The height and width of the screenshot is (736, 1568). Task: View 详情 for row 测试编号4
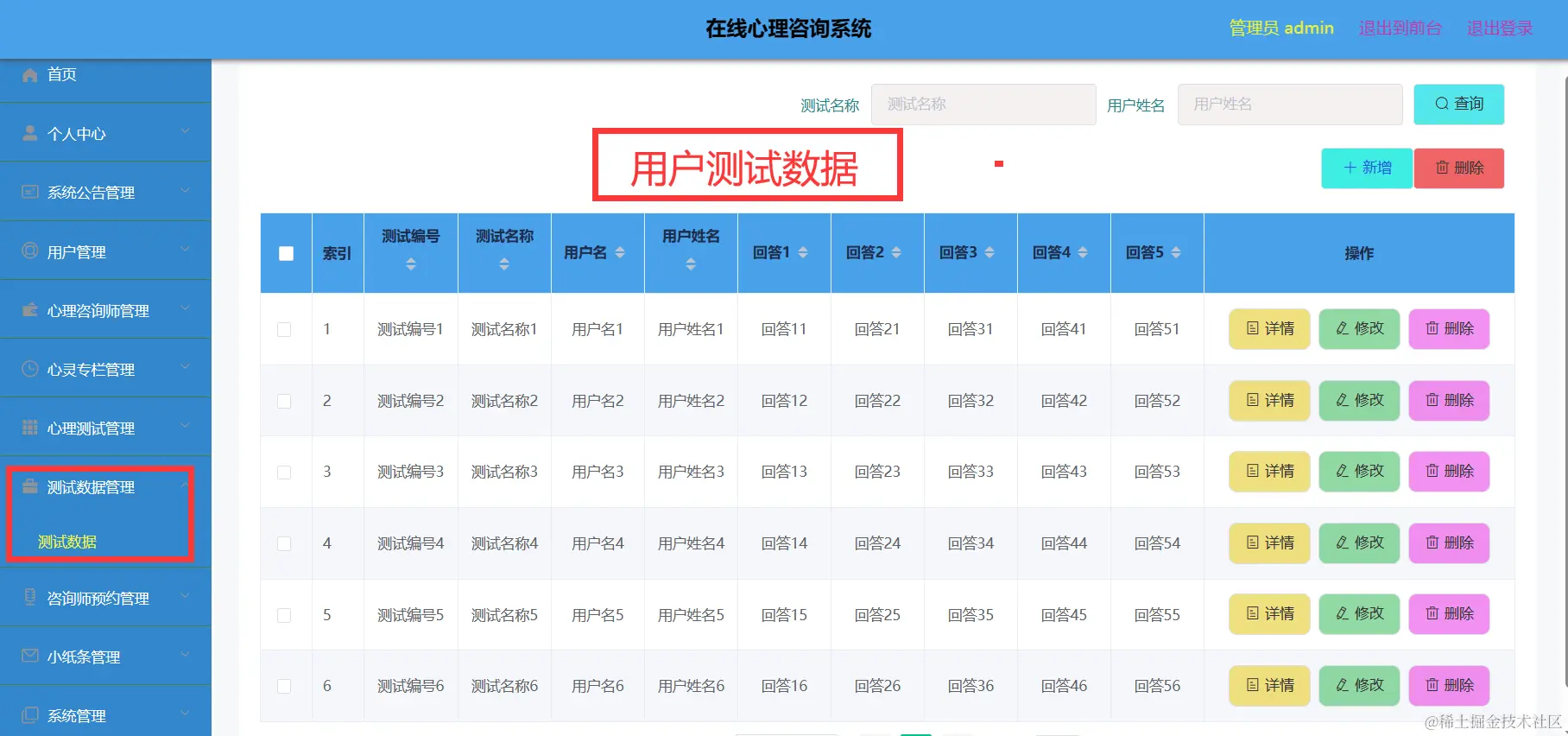click(x=1269, y=543)
